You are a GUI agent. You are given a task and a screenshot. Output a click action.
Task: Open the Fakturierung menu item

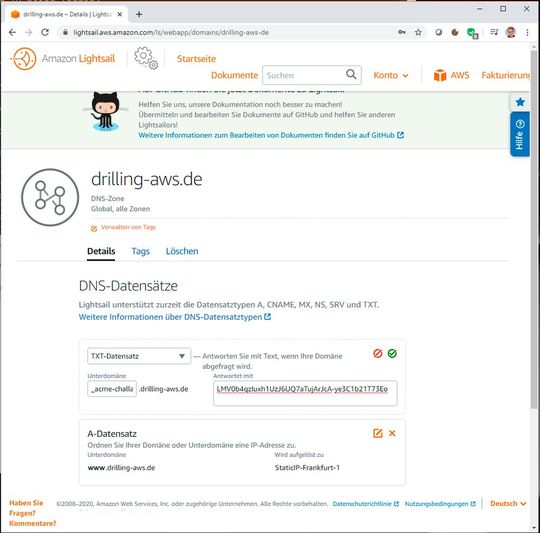point(506,75)
